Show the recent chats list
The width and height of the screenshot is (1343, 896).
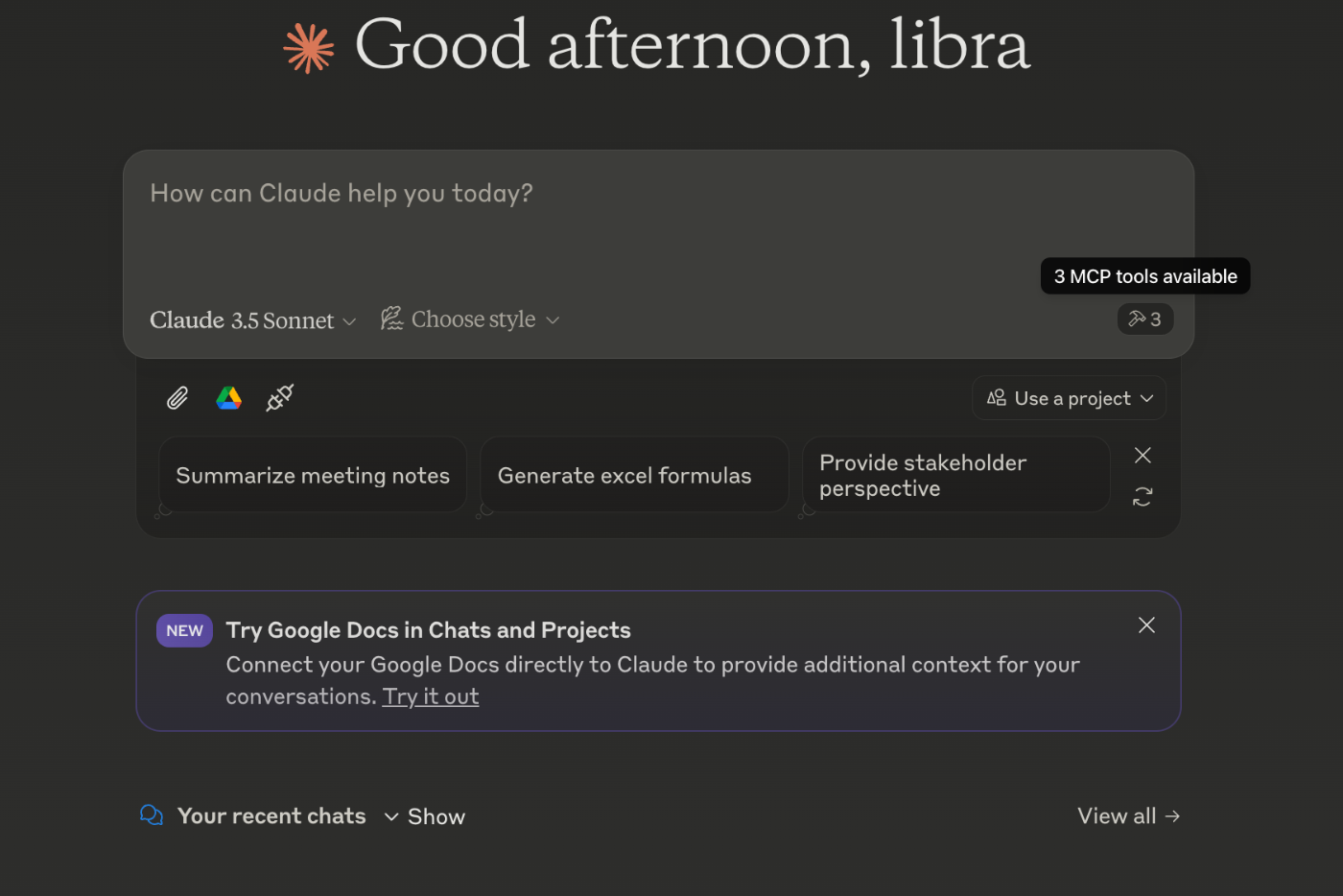425,816
